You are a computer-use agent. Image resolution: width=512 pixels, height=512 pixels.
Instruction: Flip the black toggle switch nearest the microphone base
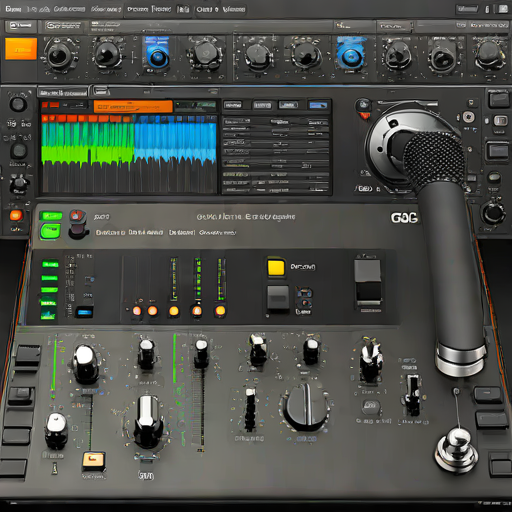point(412,394)
